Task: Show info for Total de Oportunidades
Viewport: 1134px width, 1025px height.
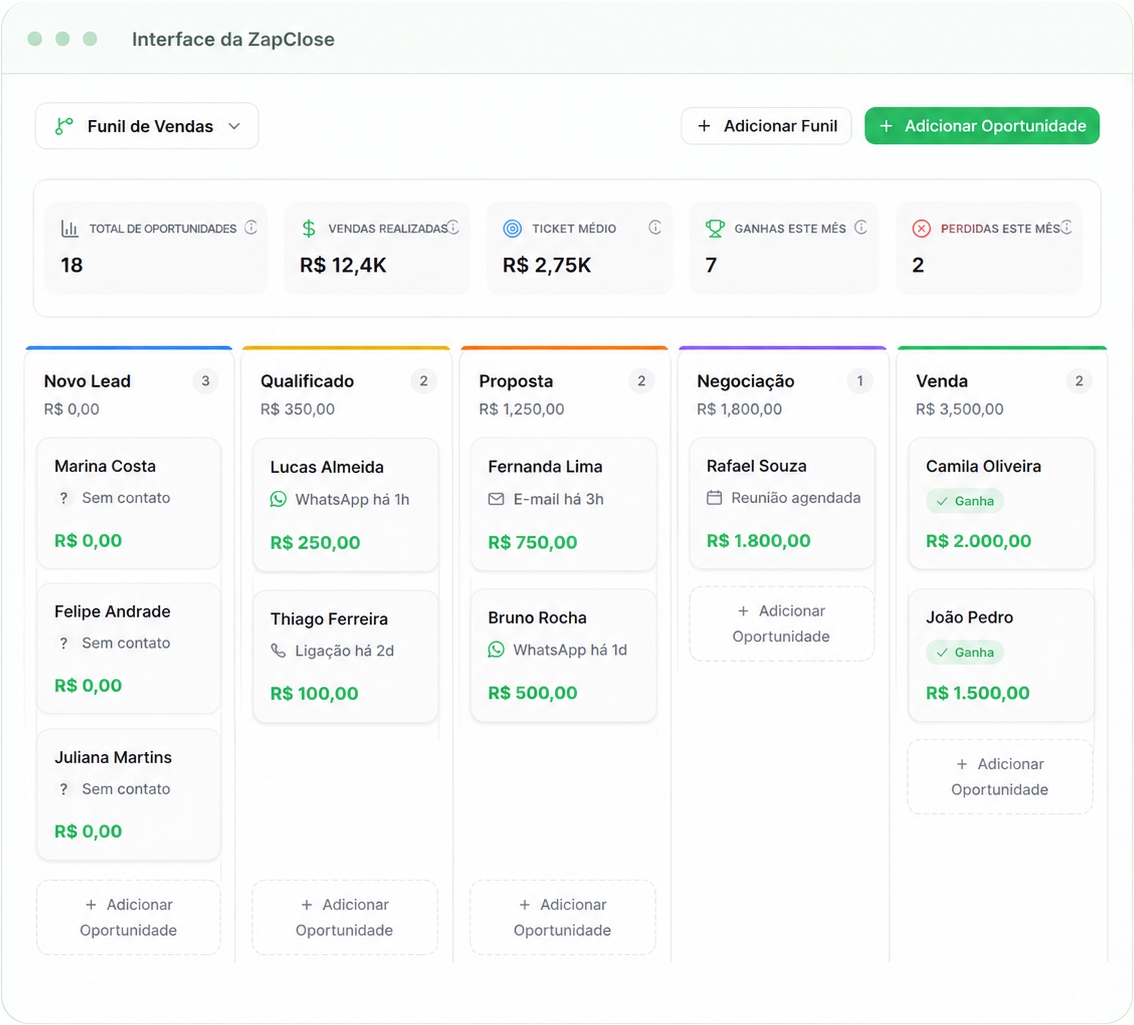Action: tap(251, 227)
